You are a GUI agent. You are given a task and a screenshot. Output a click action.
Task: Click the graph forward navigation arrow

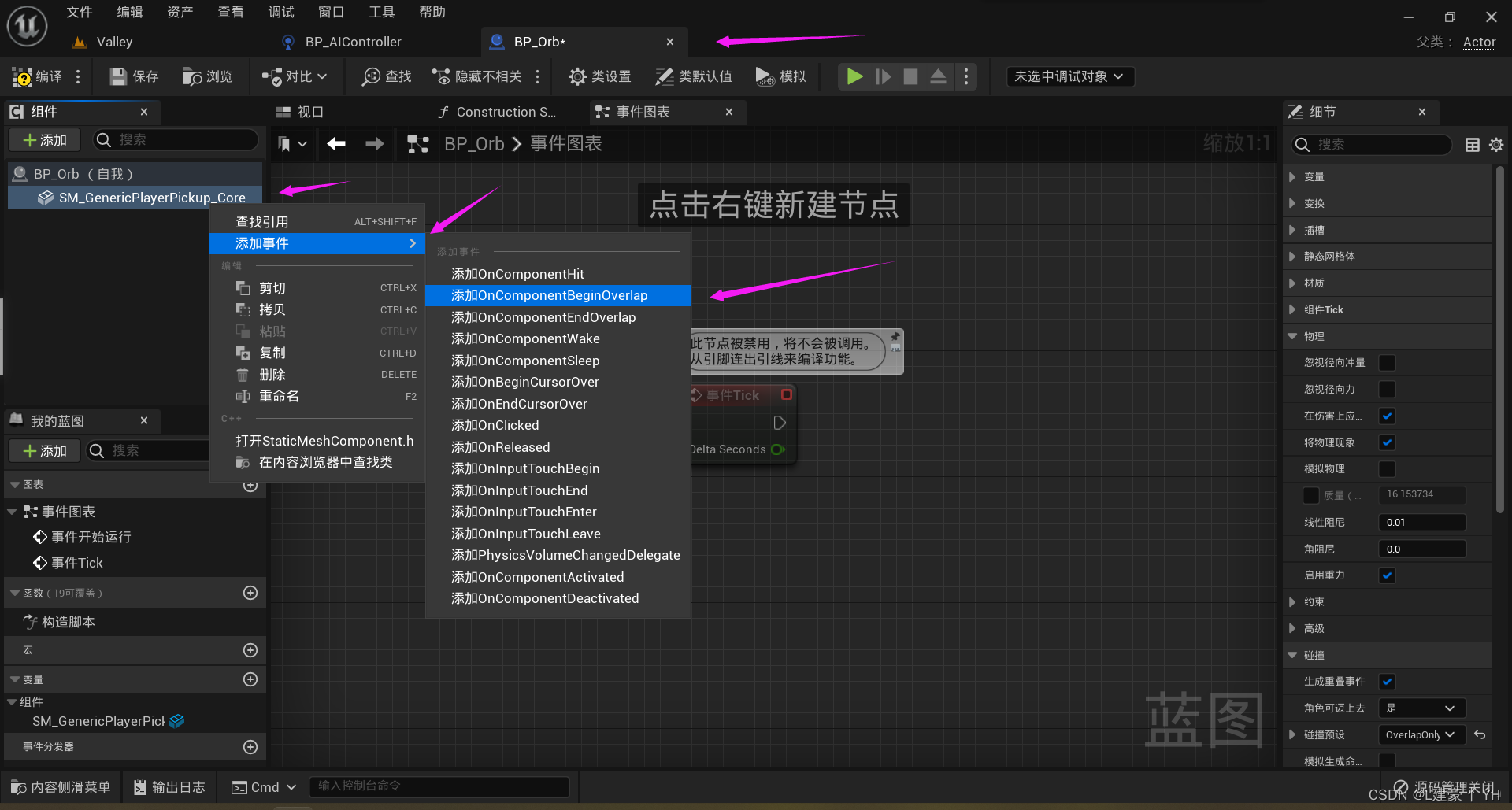pyautogui.click(x=375, y=143)
